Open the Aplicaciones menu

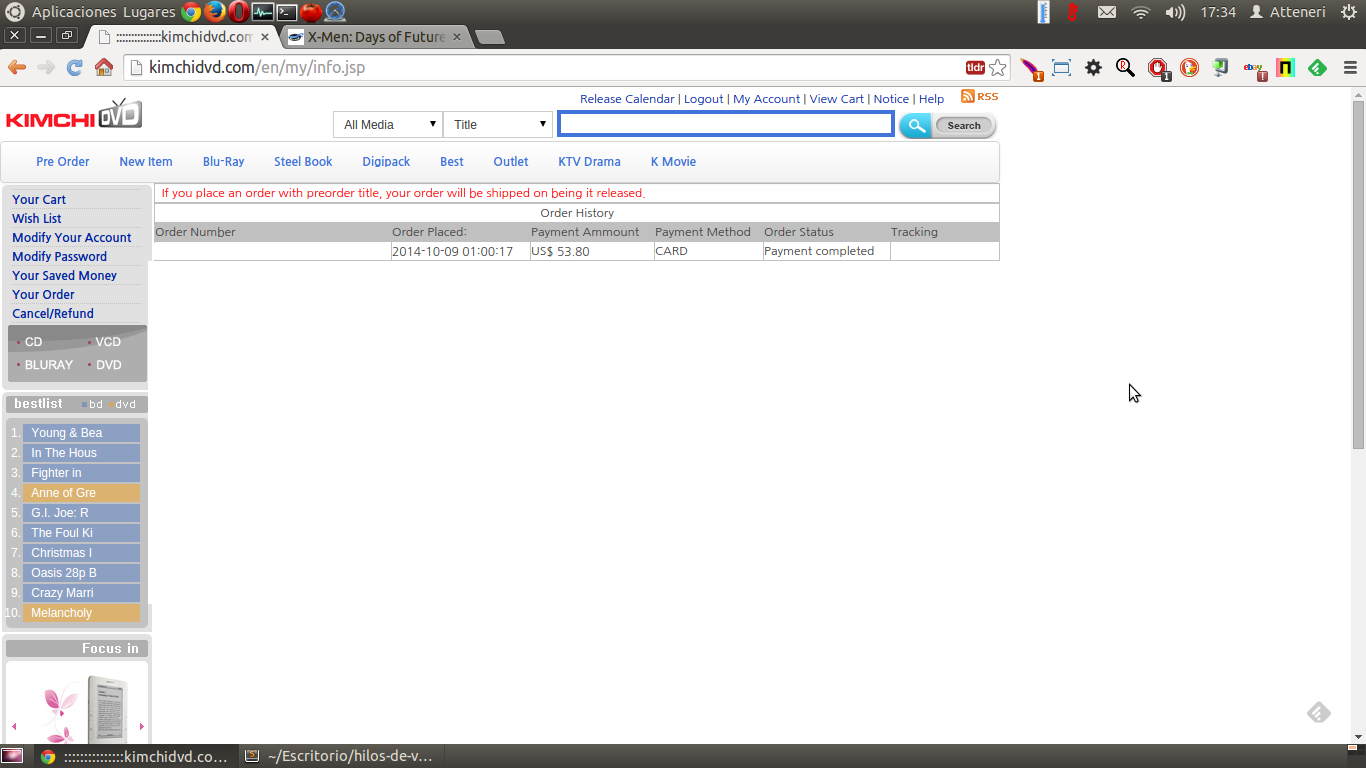pyautogui.click(x=74, y=12)
